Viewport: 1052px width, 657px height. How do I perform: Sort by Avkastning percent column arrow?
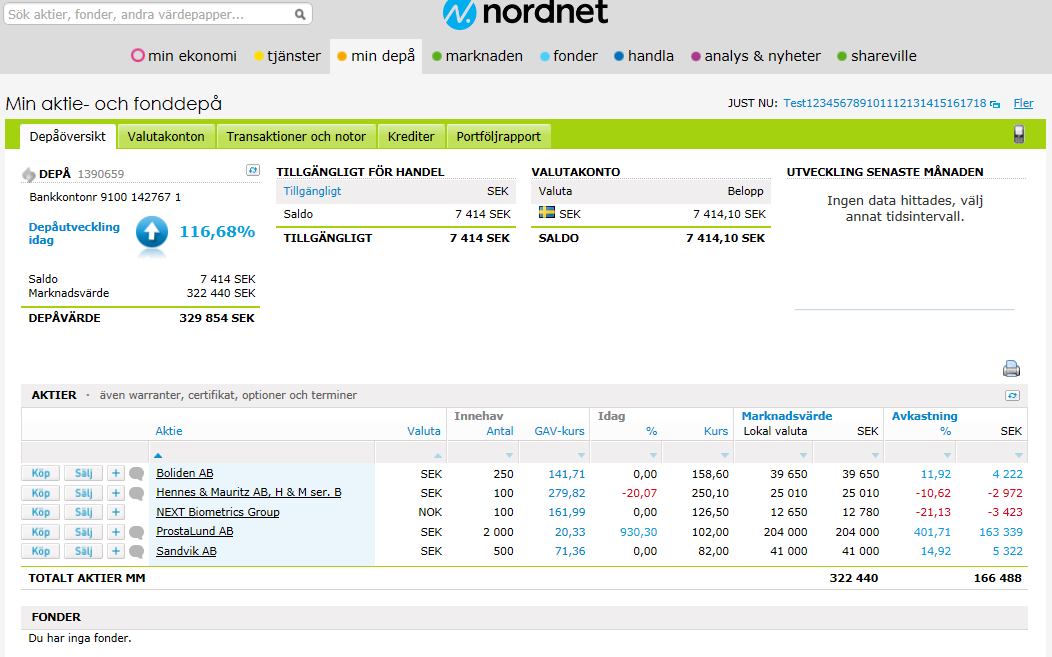[x=947, y=455]
